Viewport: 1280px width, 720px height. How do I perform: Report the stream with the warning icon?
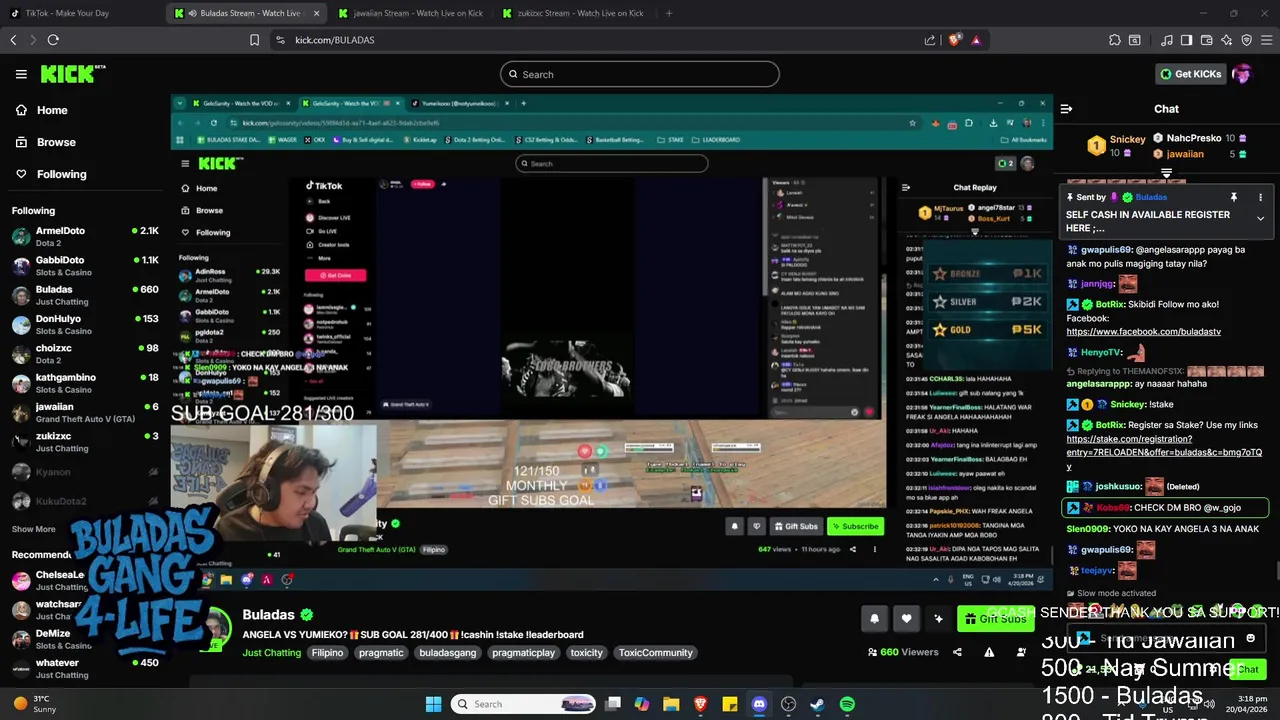pos(989,652)
